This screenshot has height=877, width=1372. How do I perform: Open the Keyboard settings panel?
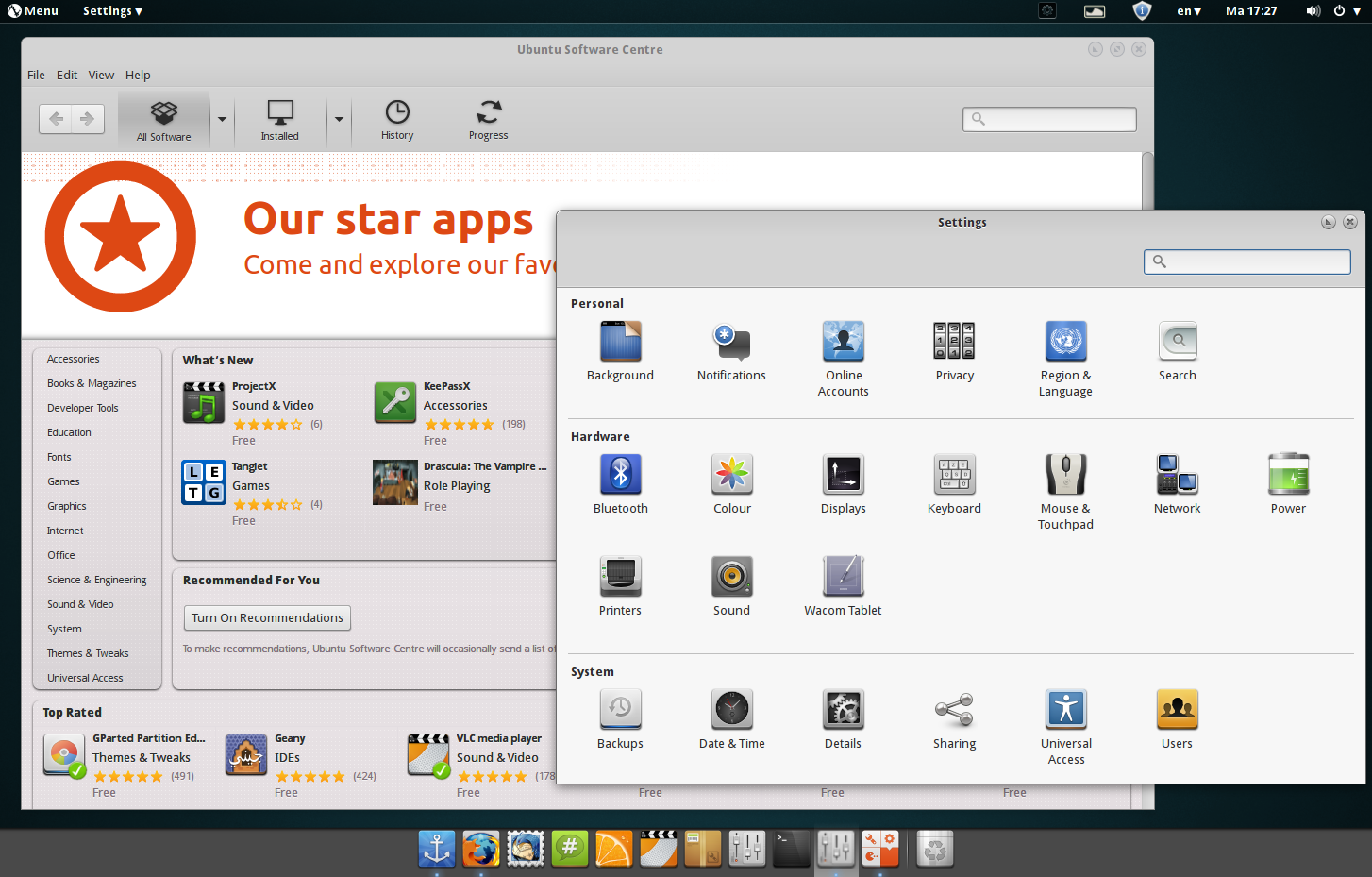pyautogui.click(x=954, y=484)
